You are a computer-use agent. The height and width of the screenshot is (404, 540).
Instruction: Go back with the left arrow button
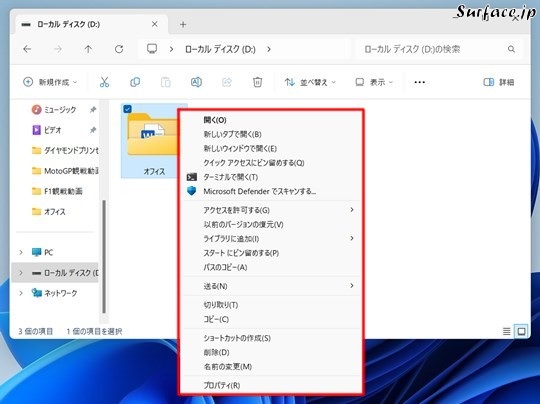pyautogui.click(x=27, y=49)
